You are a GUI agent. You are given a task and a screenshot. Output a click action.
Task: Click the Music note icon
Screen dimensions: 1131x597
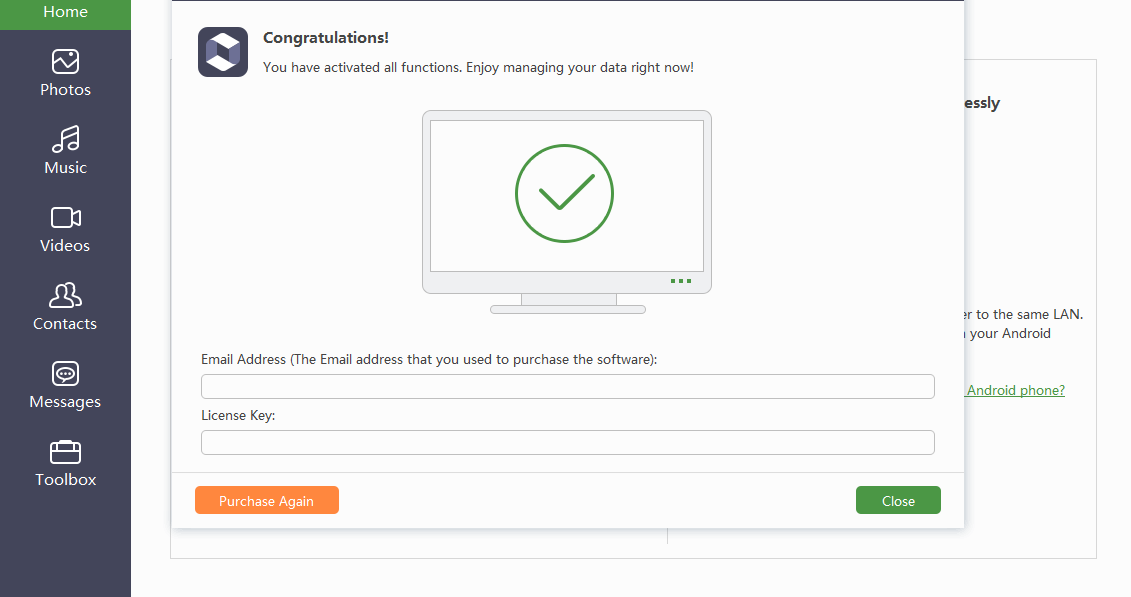65,139
